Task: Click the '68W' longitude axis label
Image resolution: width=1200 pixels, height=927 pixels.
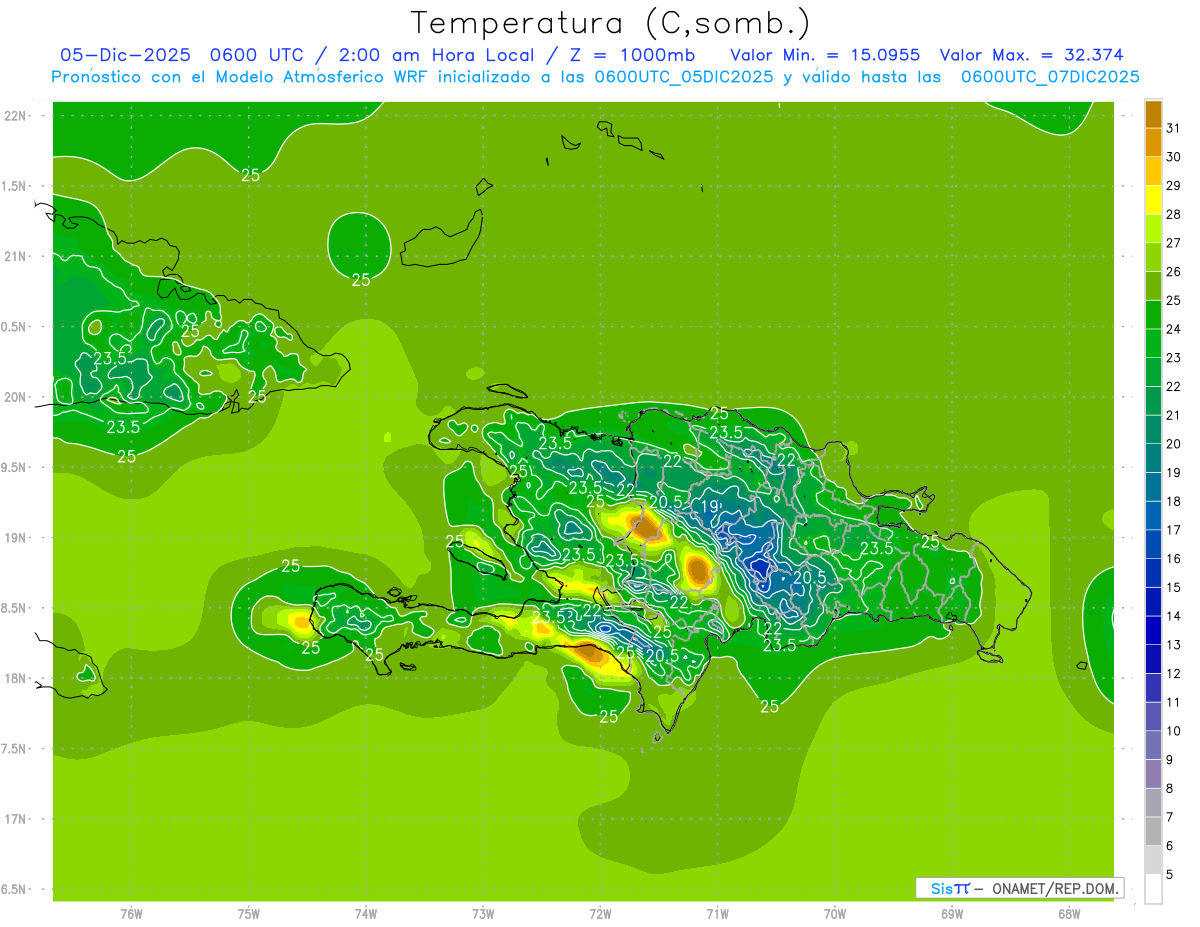Action: pyautogui.click(x=1069, y=914)
